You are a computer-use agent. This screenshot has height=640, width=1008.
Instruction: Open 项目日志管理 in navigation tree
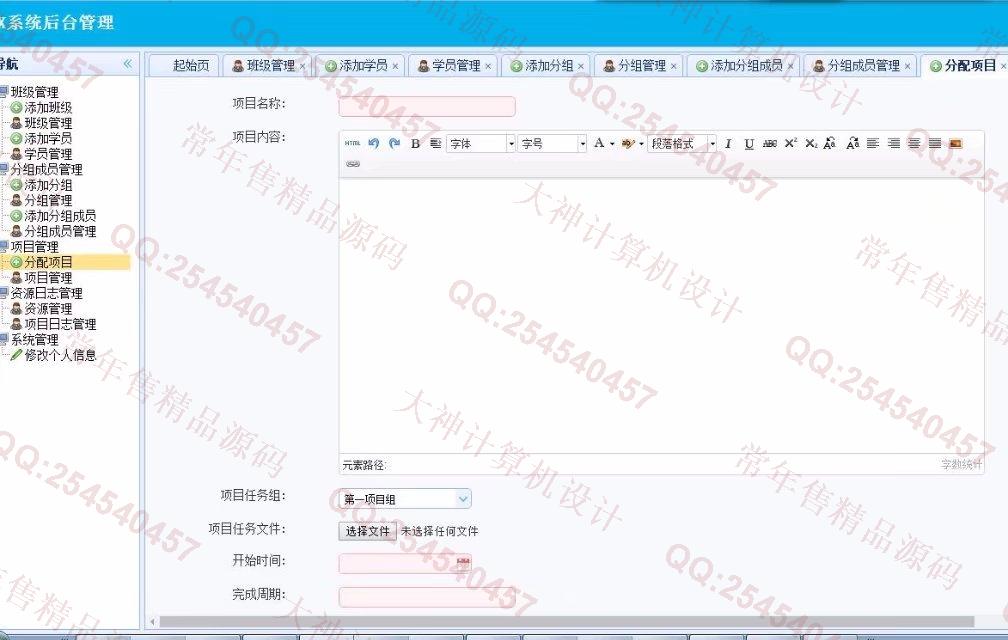click(60, 324)
